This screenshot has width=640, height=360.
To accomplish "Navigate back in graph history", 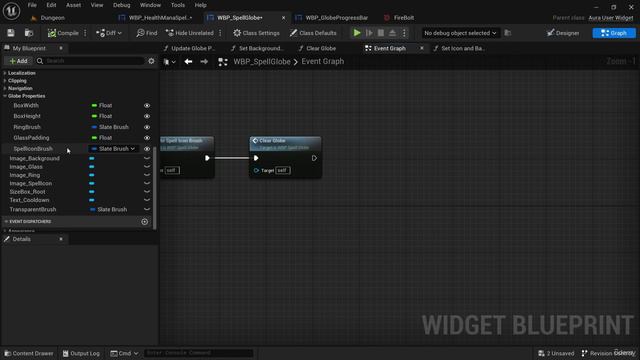I will [188, 62].
